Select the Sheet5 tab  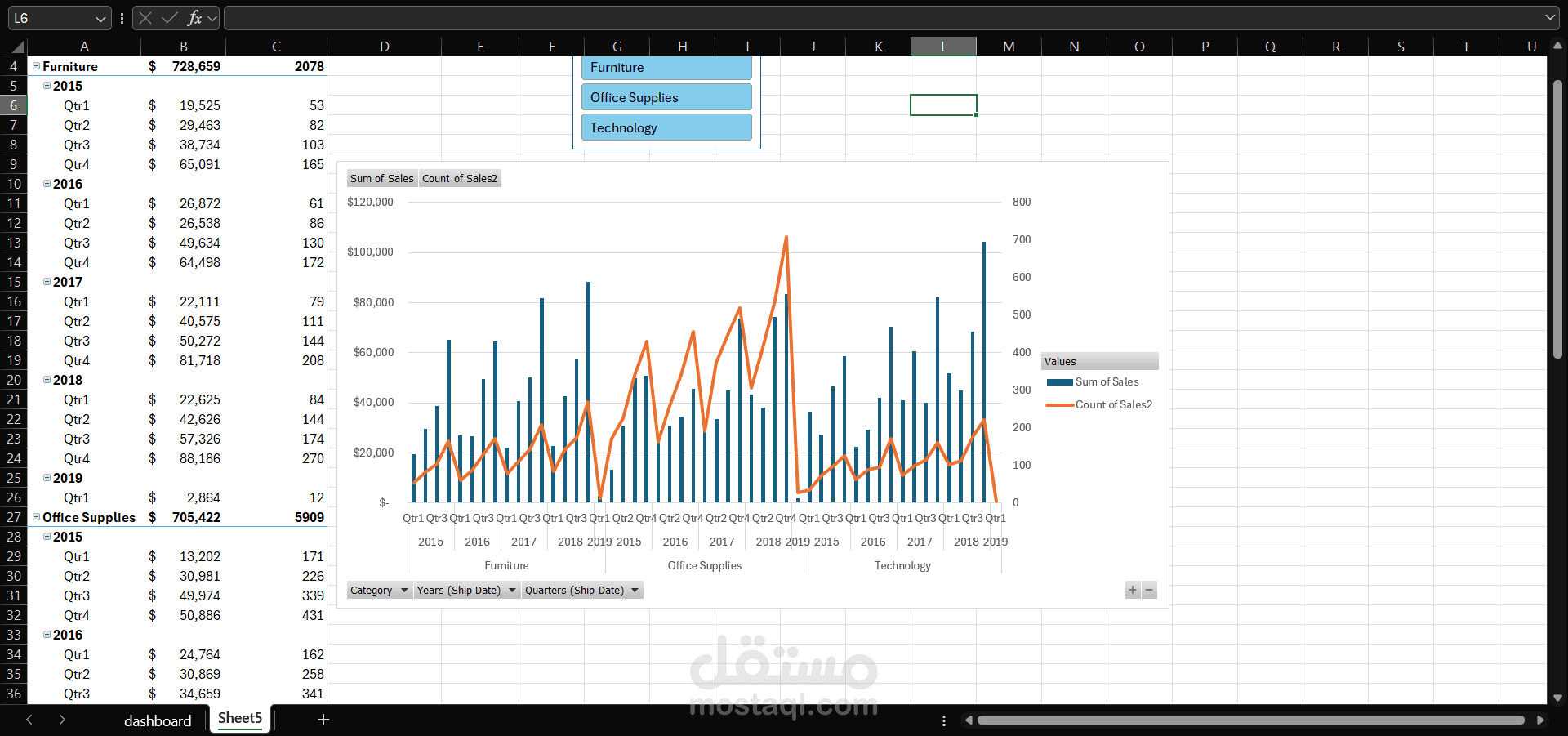tap(240, 719)
